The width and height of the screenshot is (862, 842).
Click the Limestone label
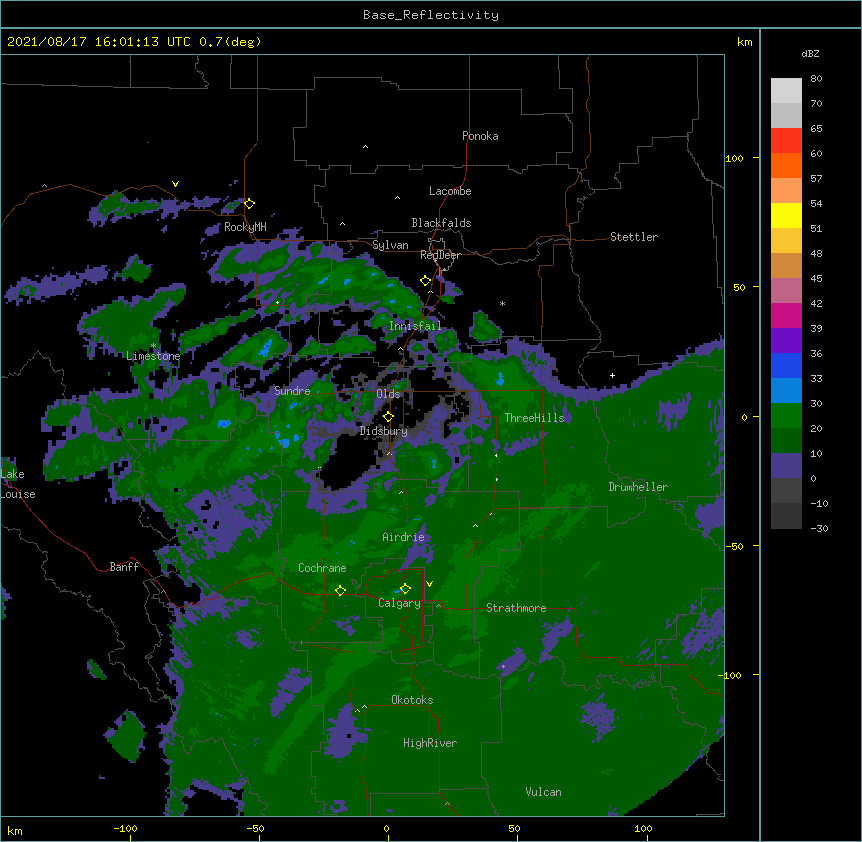click(153, 356)
